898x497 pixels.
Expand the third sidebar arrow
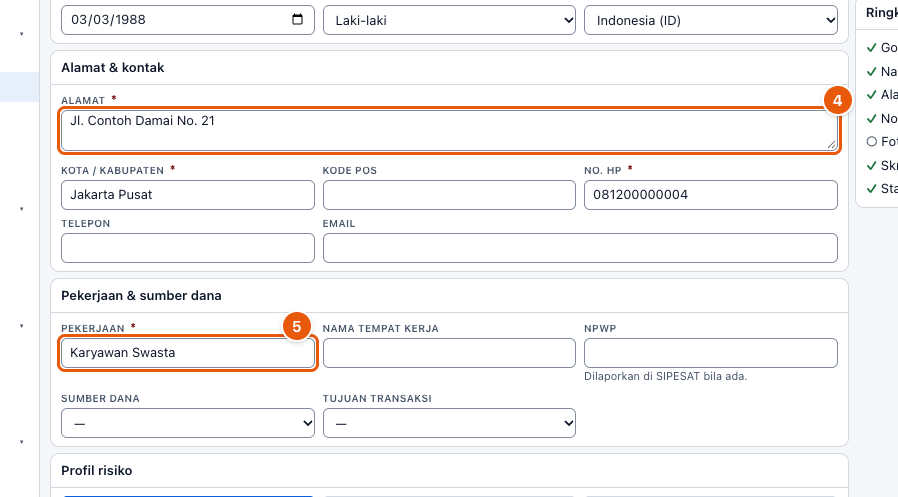point(22,326)
